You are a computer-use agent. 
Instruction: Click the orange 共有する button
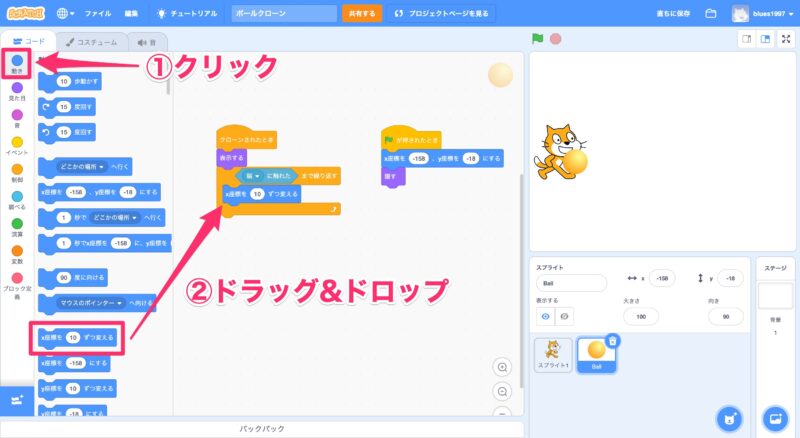point(361,14)
